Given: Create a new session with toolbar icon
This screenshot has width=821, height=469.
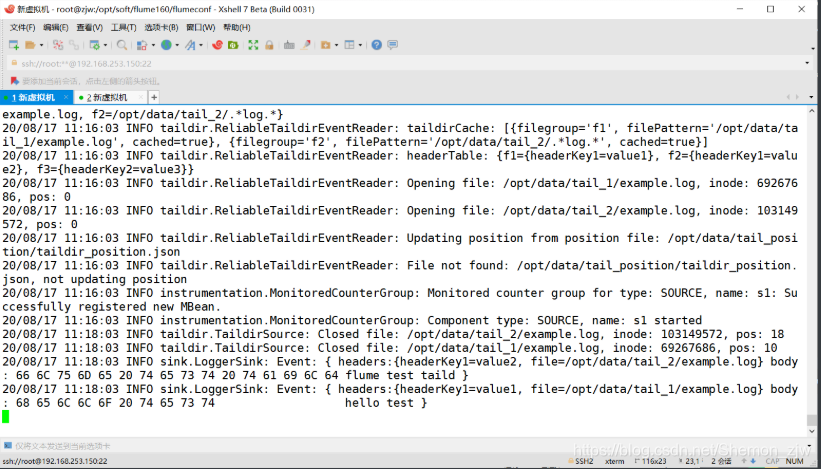Looking at the screenshot, I should coord(14,46).
